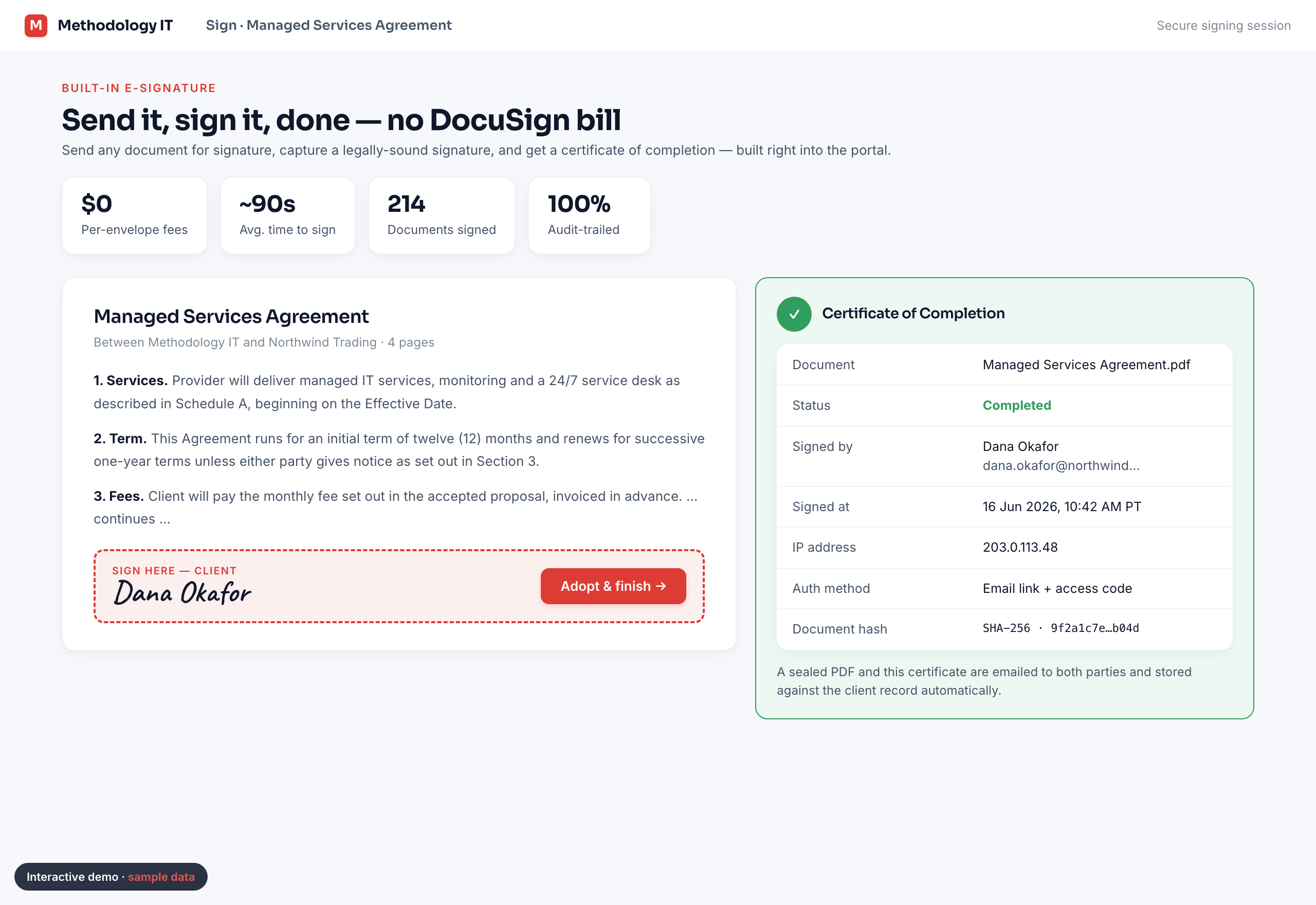This screenshot has height=905, width=1316.
Task: Select the 100% Audit-trailed card
Action: point(589,215)
